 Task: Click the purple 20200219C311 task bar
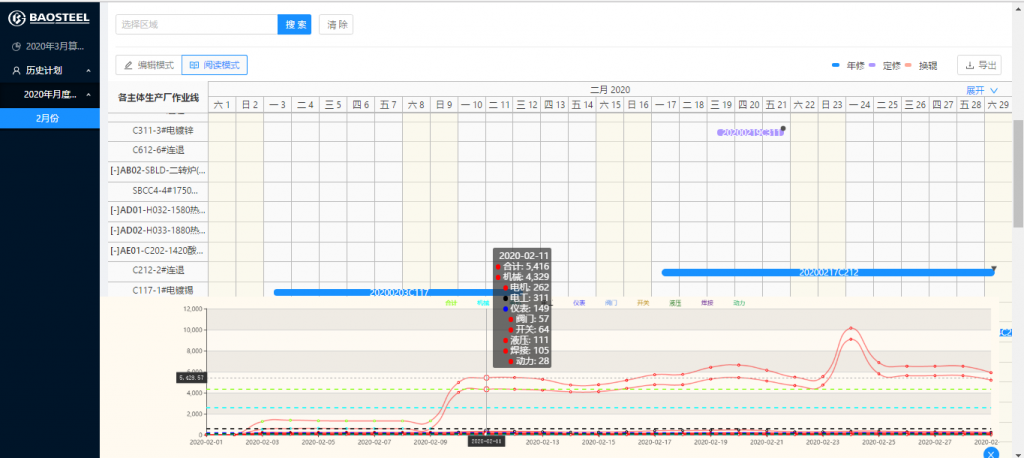click(750, 133)
